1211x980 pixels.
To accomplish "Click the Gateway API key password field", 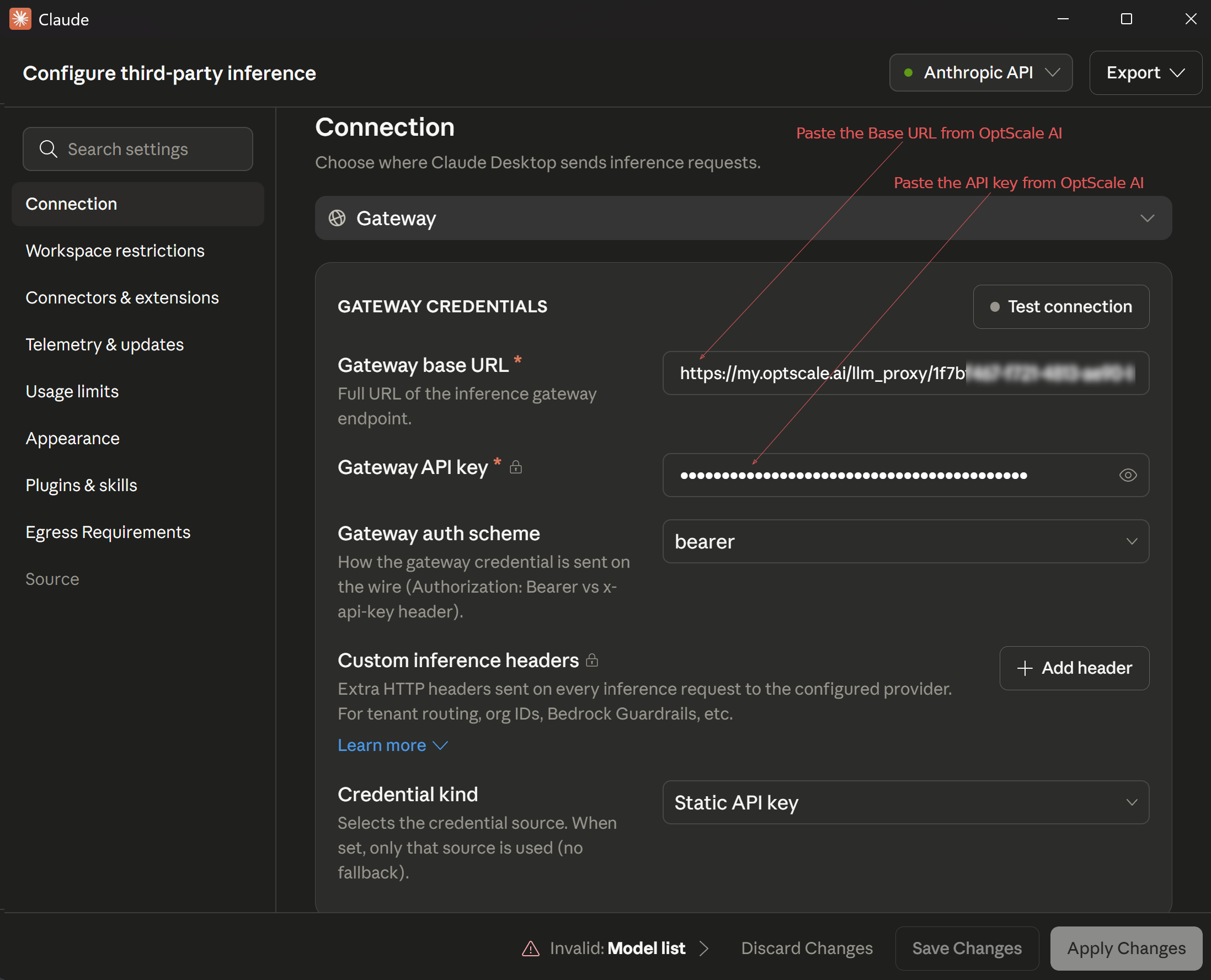I will click(x=906, y=475).
